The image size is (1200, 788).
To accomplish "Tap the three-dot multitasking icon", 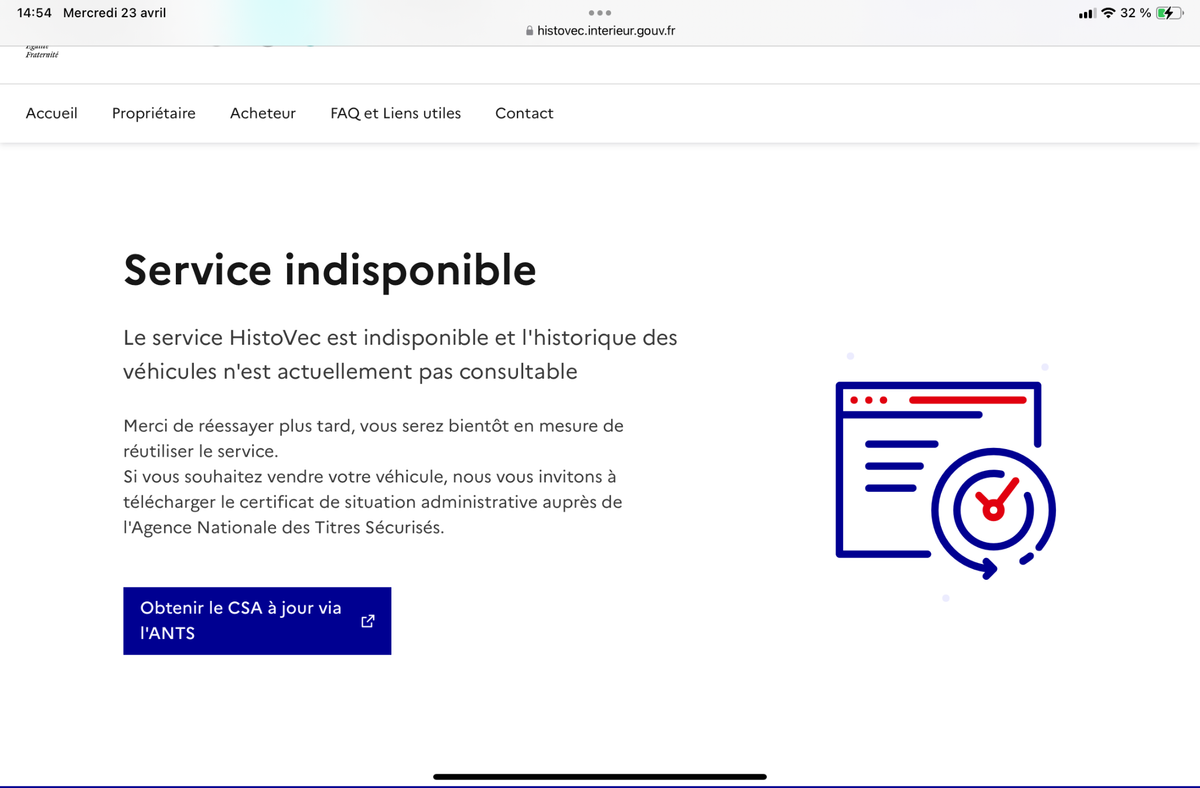I will (x=600, y=13).
